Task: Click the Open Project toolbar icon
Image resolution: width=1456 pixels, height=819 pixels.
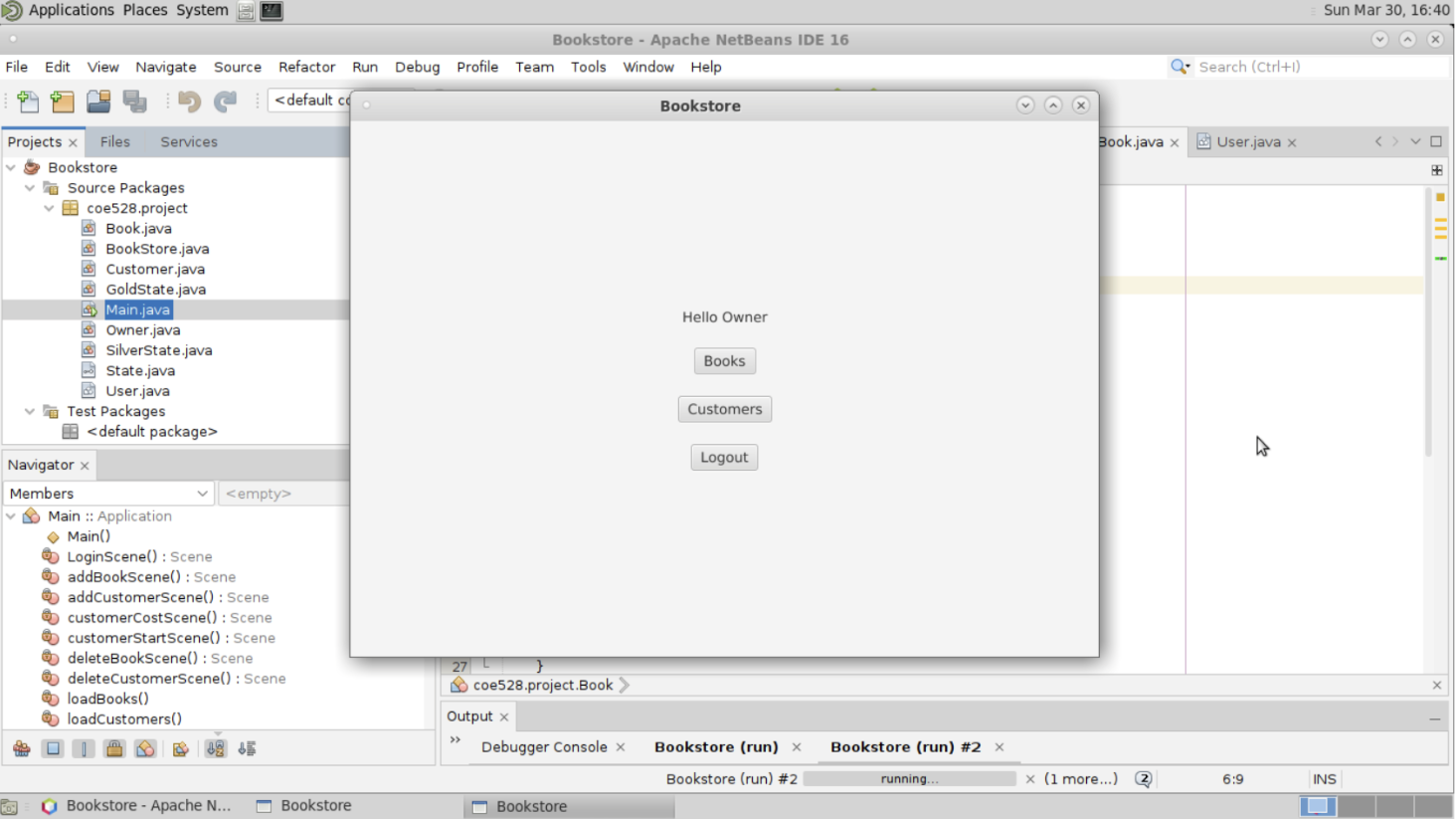Action: 98,101
